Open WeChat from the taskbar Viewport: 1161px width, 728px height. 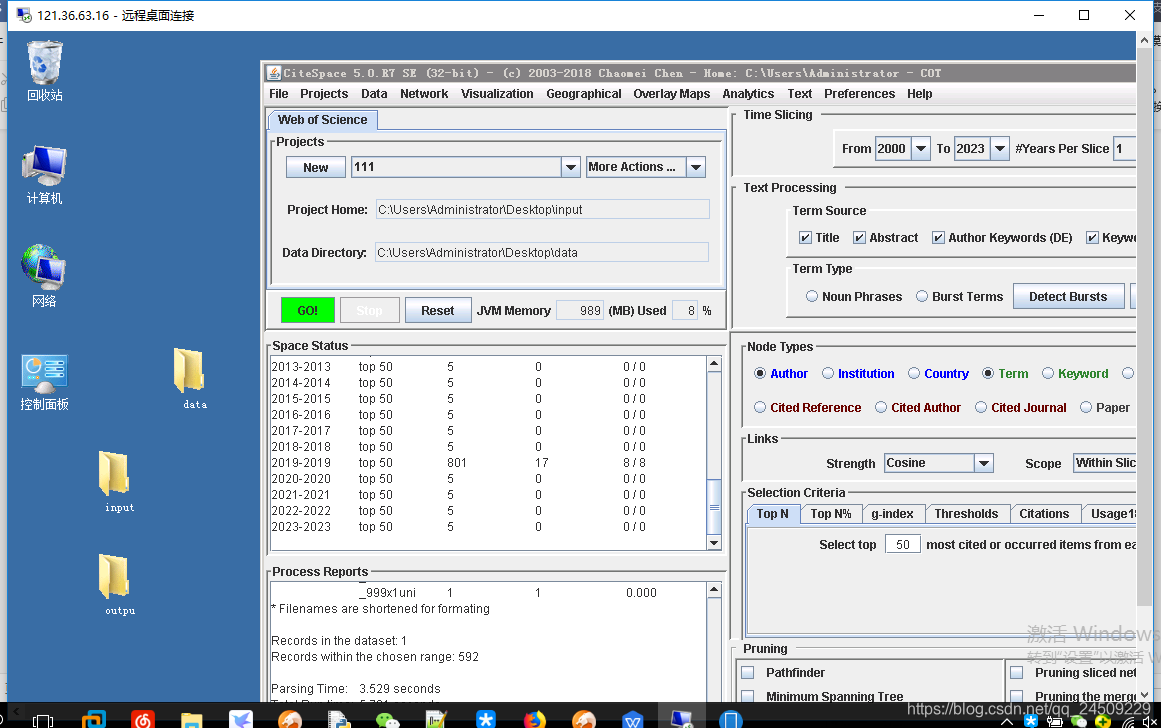[387, 720]
